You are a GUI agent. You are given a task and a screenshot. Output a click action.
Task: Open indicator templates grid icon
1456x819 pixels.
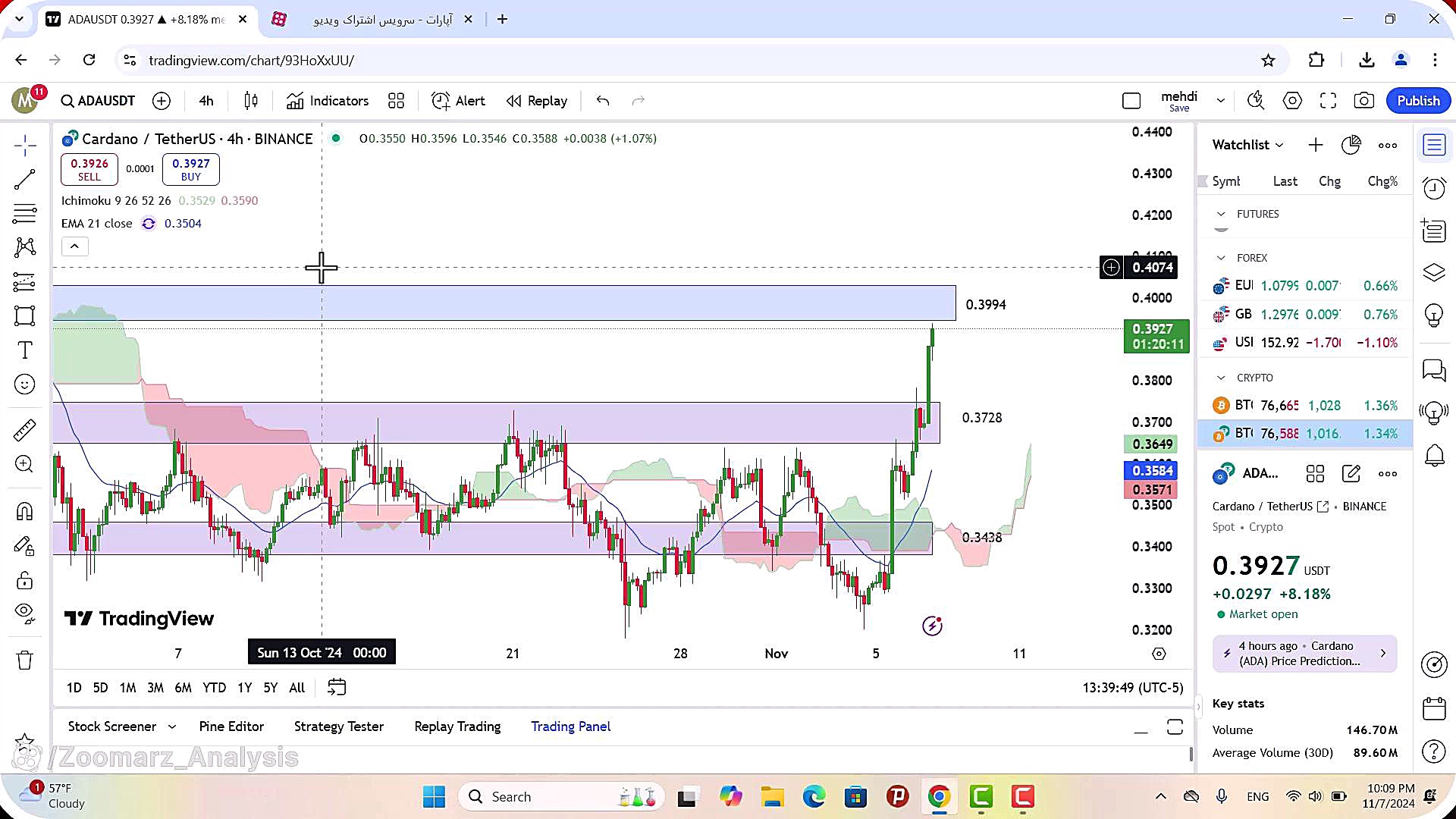(x=396, y=101)
